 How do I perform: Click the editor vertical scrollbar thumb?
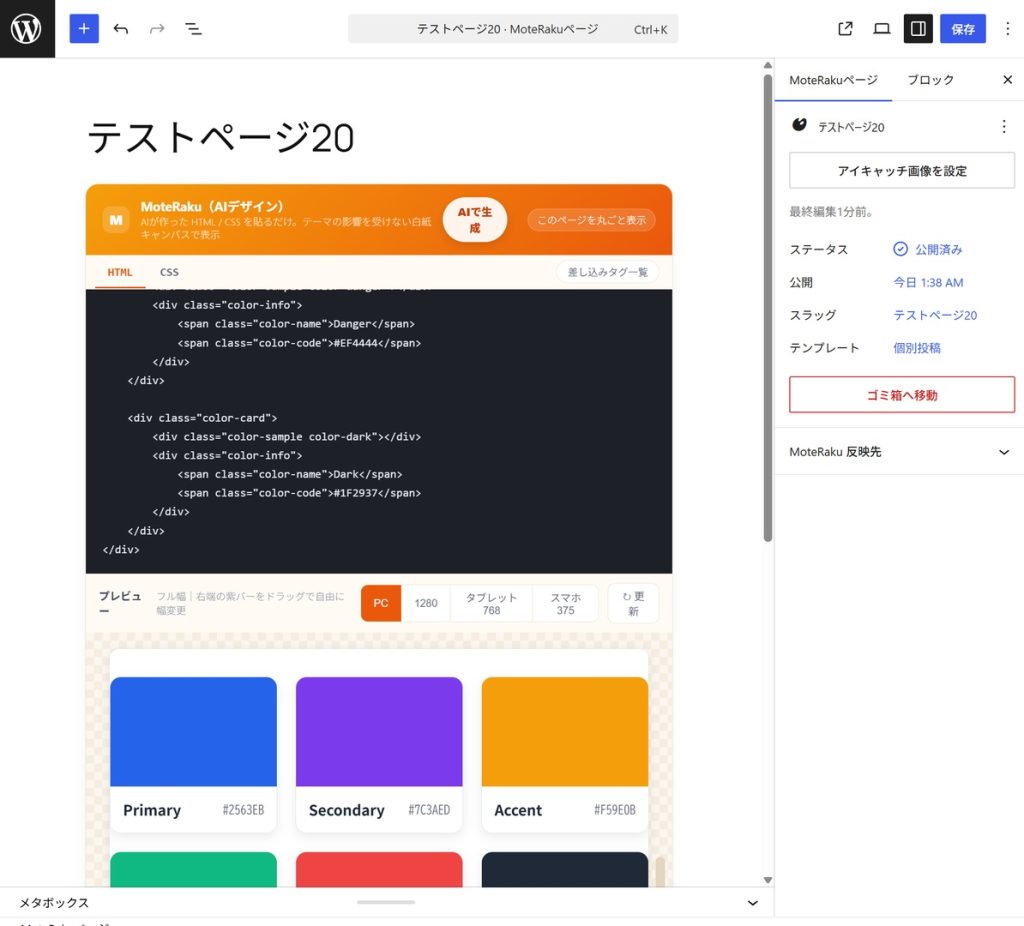[767, 307]
